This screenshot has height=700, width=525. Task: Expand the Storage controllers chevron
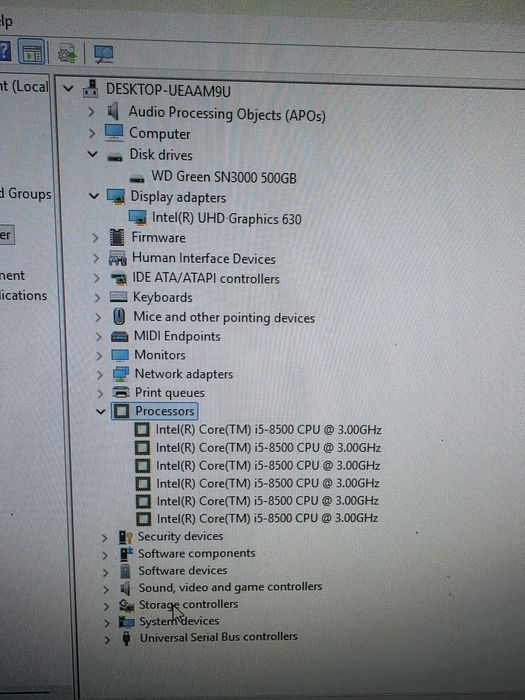click(106, 607)
